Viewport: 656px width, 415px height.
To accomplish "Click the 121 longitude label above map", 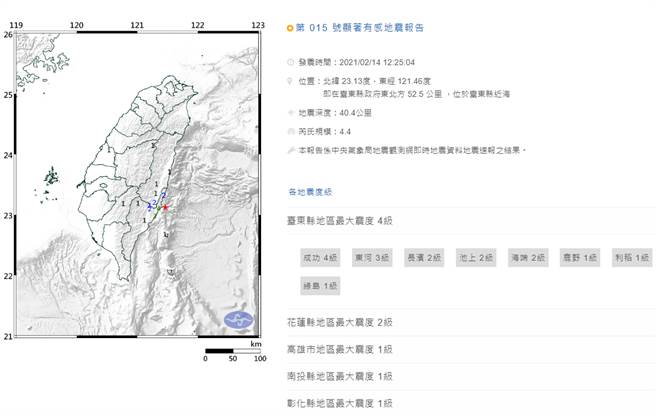I will (137, 26).
